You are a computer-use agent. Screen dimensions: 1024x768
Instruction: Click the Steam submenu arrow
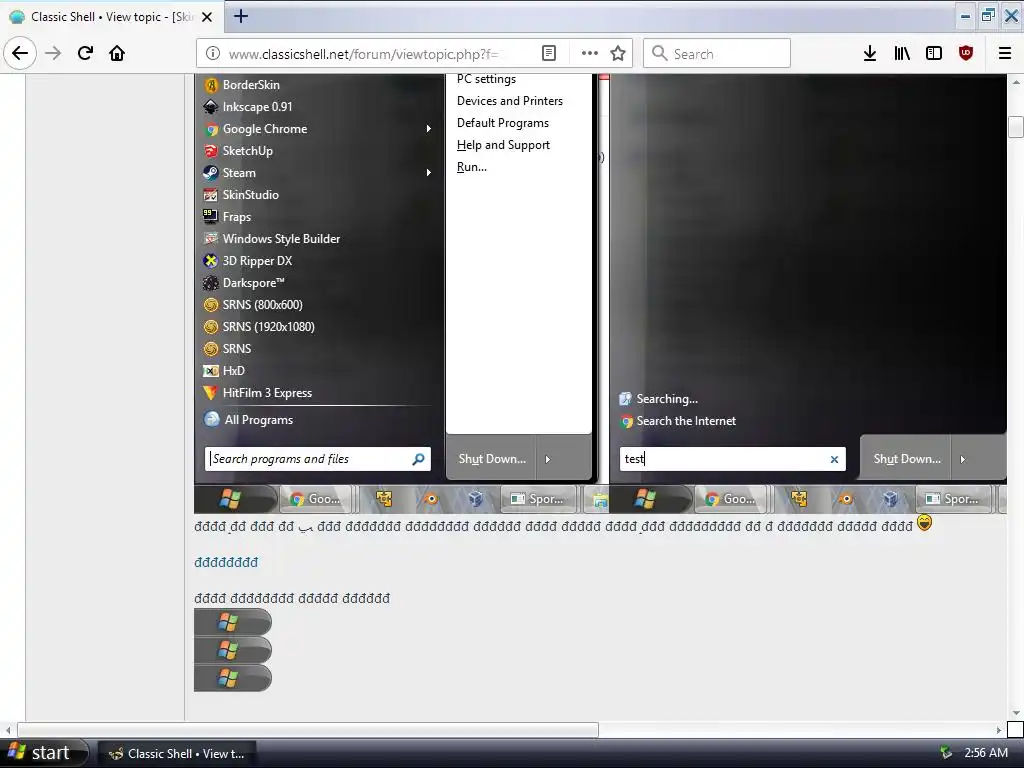pyautogui.click(x=429, y=172)
